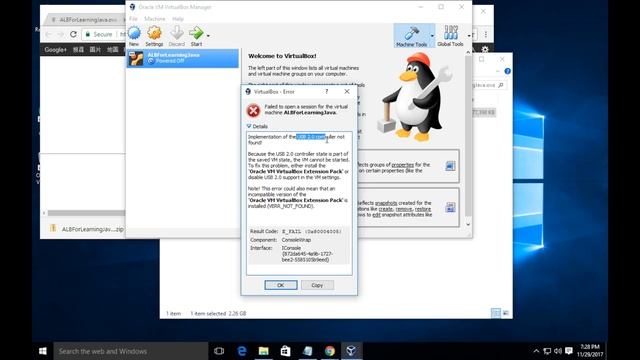640x360 pixels.
Task: Select the ALBForLearningJava Chrome tab
Action: 86,20
